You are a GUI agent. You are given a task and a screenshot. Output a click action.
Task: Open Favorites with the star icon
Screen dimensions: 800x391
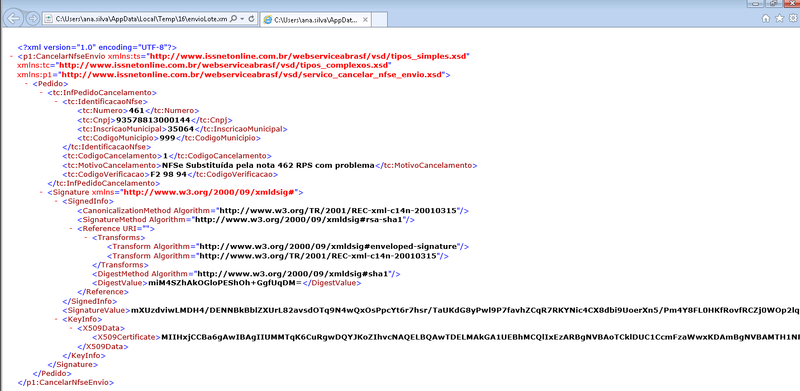[x=780, y=18]
